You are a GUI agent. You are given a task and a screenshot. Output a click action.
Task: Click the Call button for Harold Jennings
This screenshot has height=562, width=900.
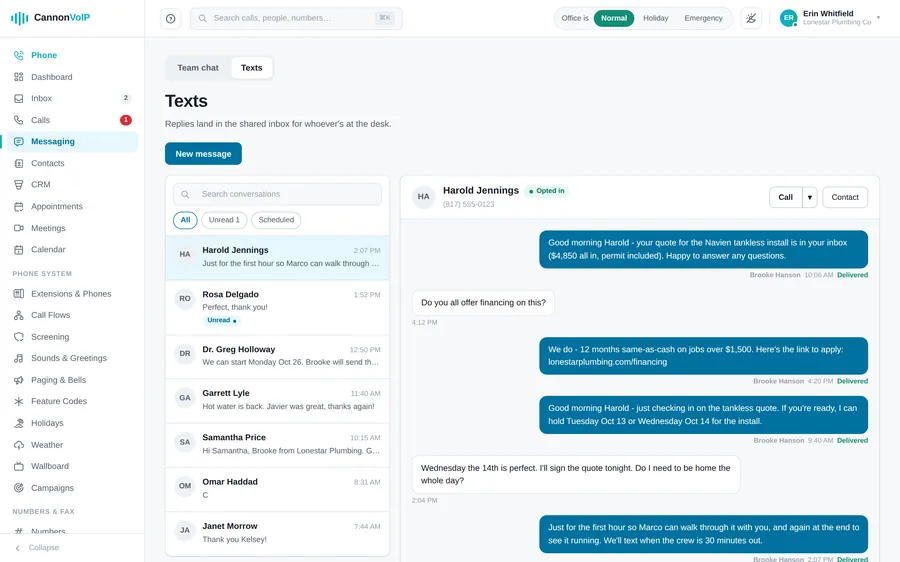[786, 197]
